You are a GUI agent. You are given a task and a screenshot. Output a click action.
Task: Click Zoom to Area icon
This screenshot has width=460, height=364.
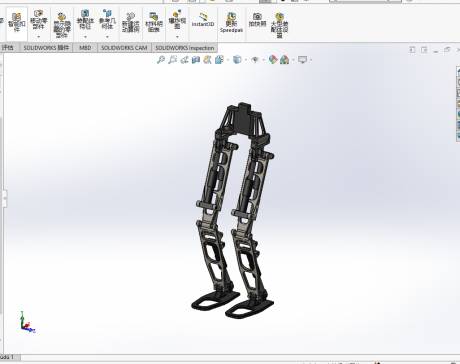click(172, 60)
